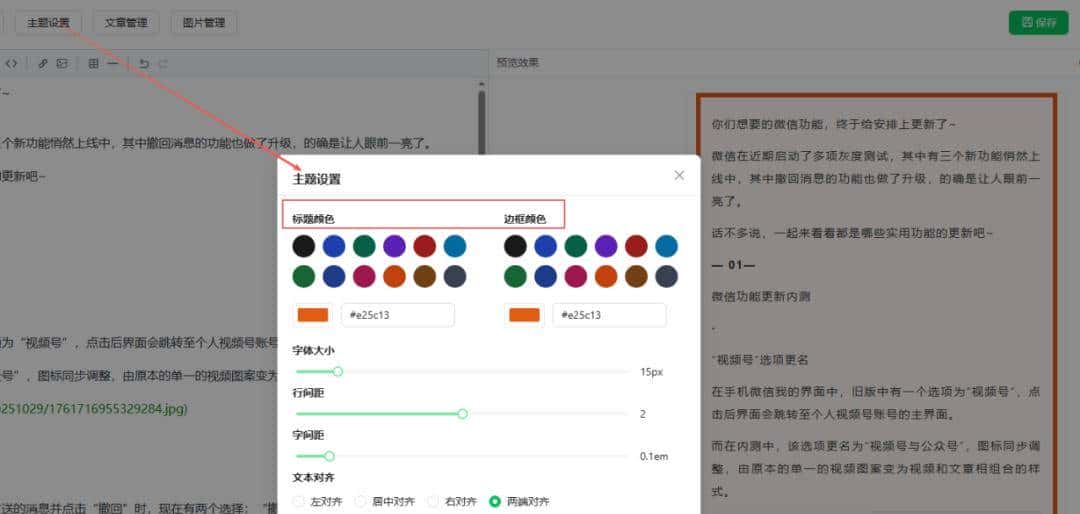Open the 标题颜色 custom color picker box
The image size is (1080, 514).
(x=313, y=315)
